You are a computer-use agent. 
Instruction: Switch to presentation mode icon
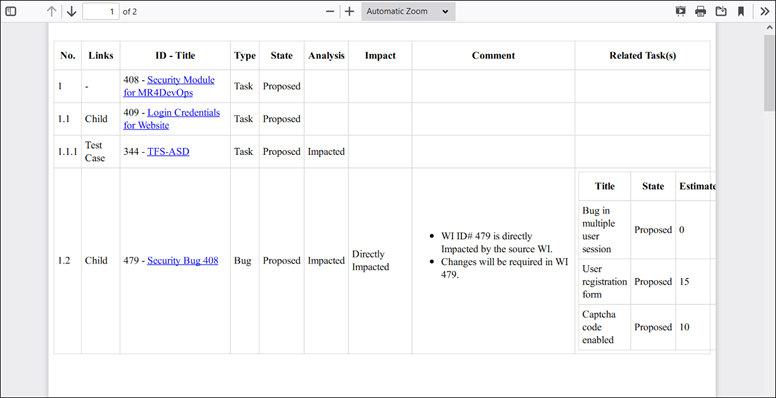[681, 11]
